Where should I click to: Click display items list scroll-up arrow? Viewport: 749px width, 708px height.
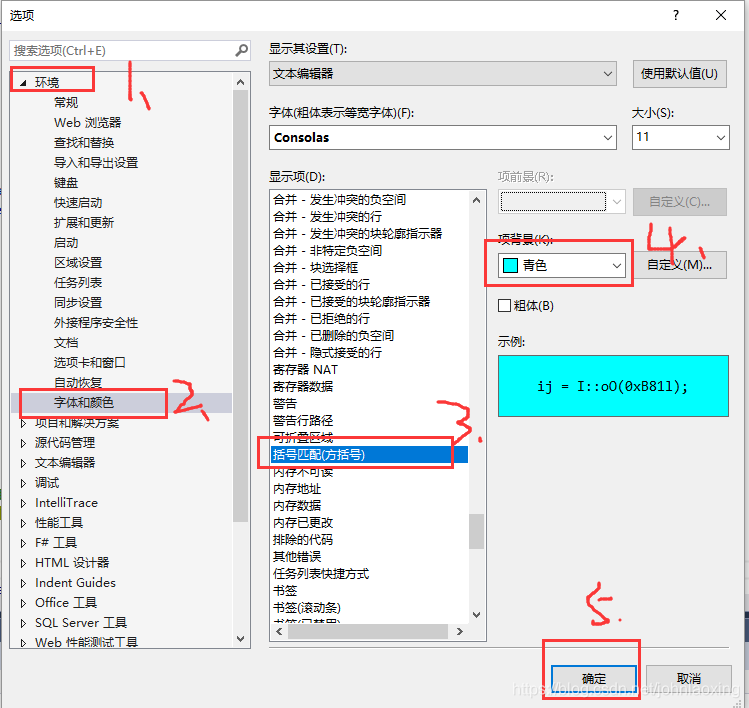tap(476, 200)
